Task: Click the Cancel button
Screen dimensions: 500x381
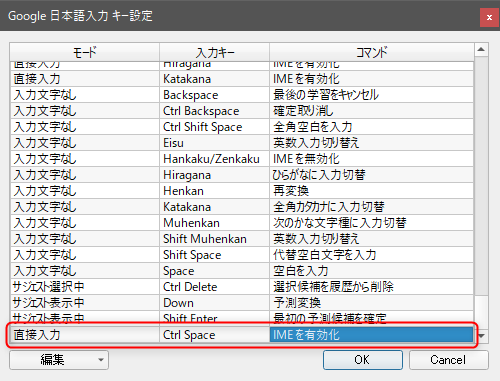Action: (x=449, y=360)
